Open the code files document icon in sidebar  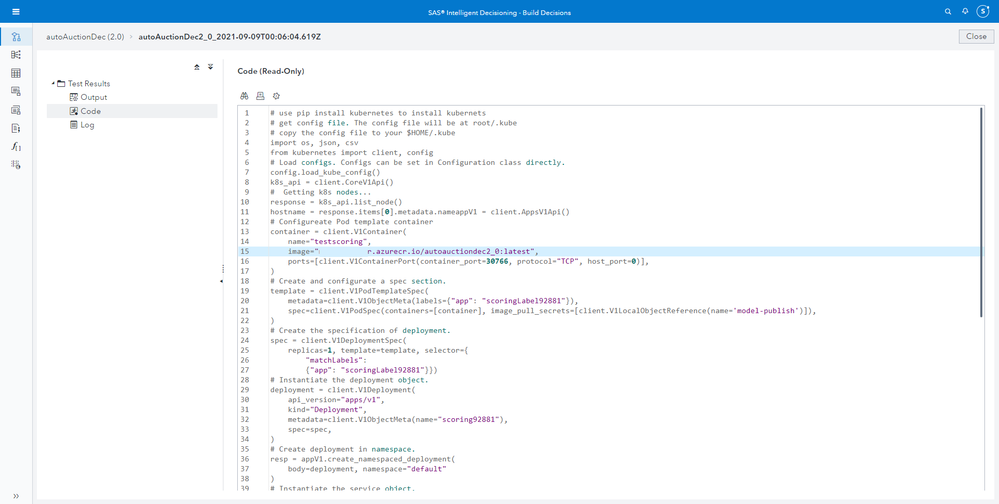[16, 128]
